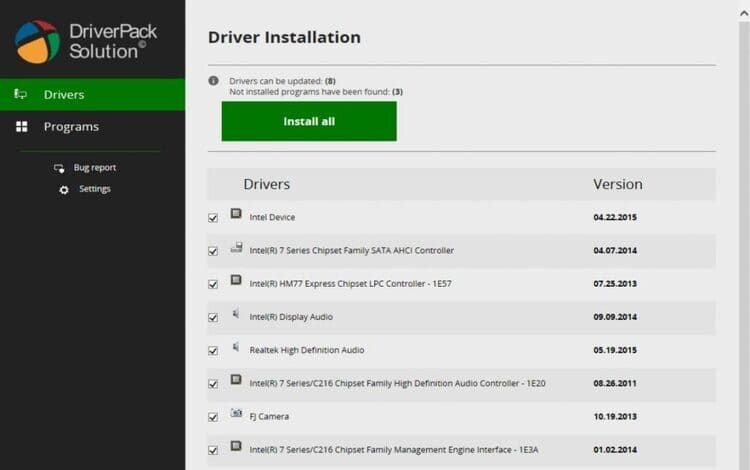Toggle the Realtek High Definition Audio checkbox
Viewport: 750px width, 470px height.
coord(213,351)
